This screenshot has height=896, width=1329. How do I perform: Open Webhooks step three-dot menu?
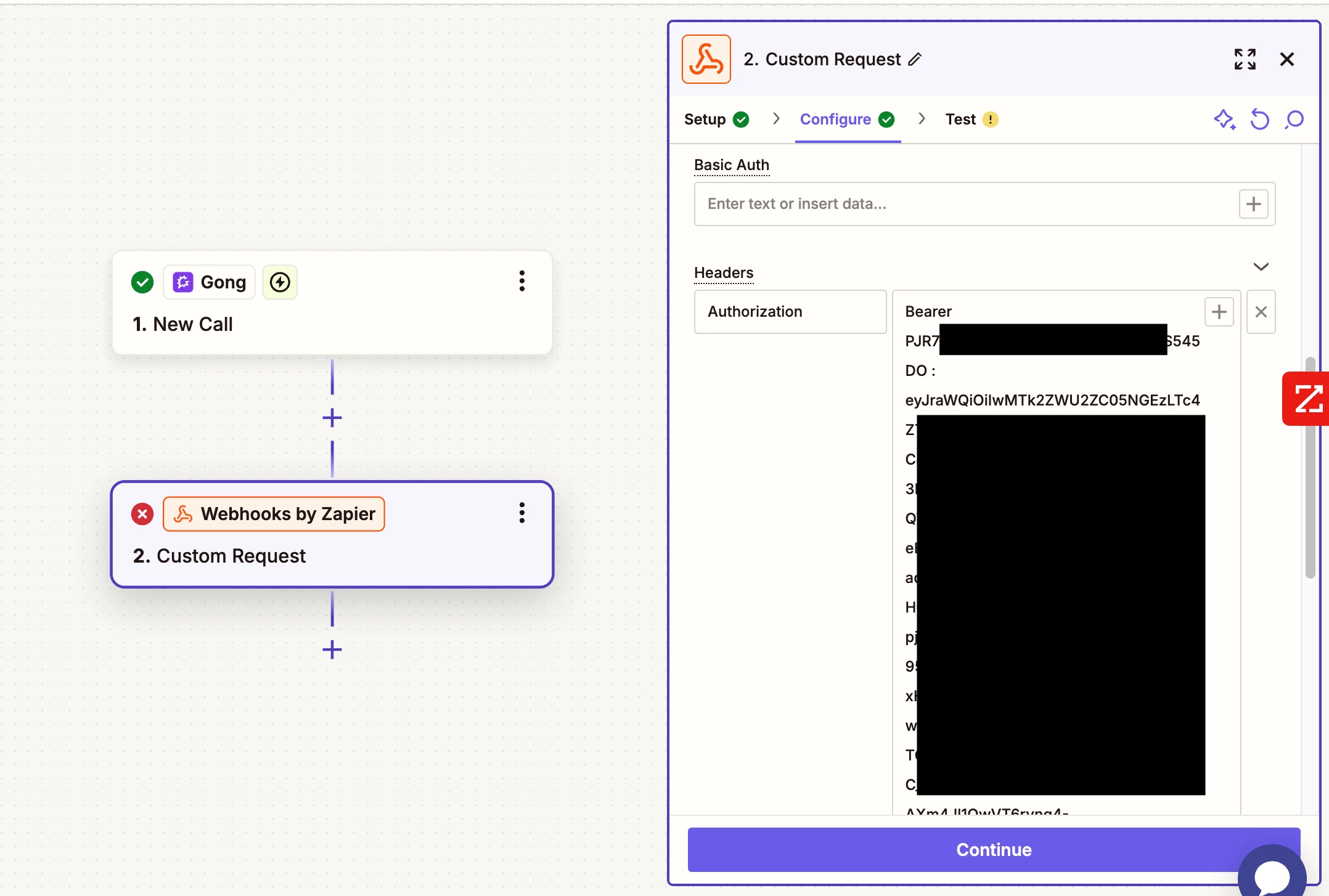click(x=521, y=513)
